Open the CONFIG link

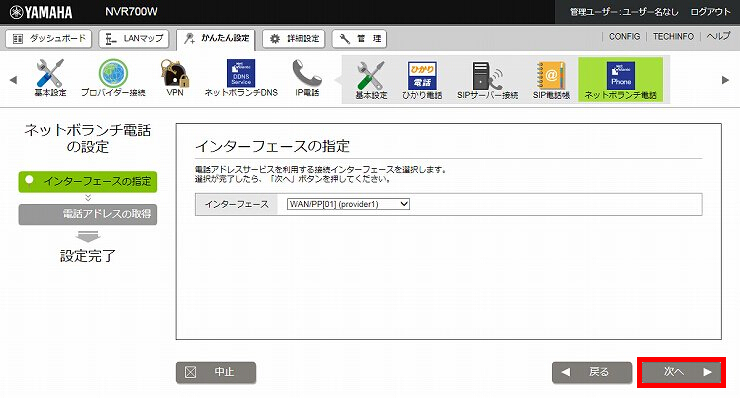pyautogui.click(x=624, y=36)
